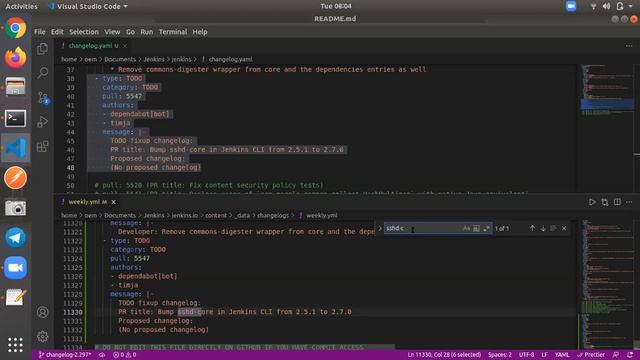This screenshot has width=640, height=360.
Task: Open notifications bell in status bar
Action: click(x=630, y=355)
